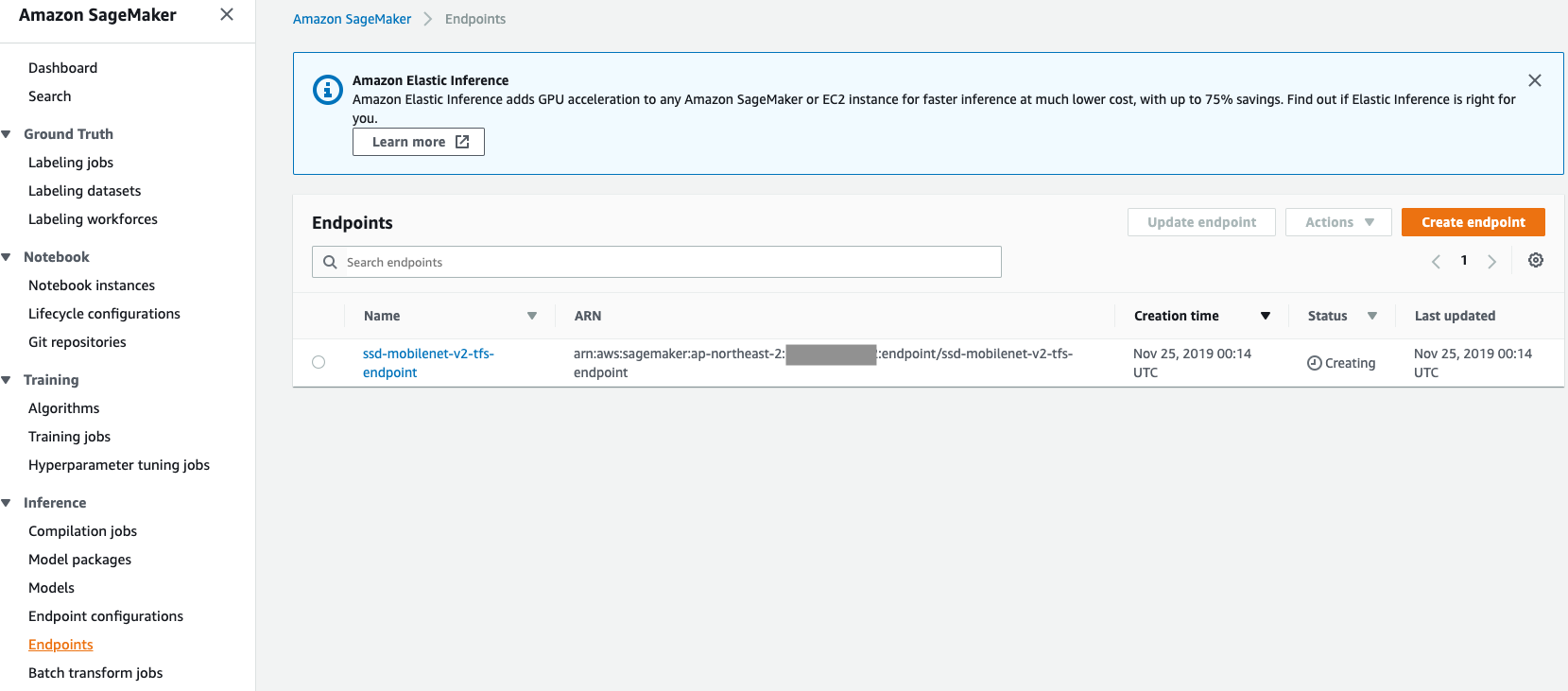The width and height of the screenshot is (1568, 691).
Task: Click page number 1 in pagination
Action: tap(1464, 261)
